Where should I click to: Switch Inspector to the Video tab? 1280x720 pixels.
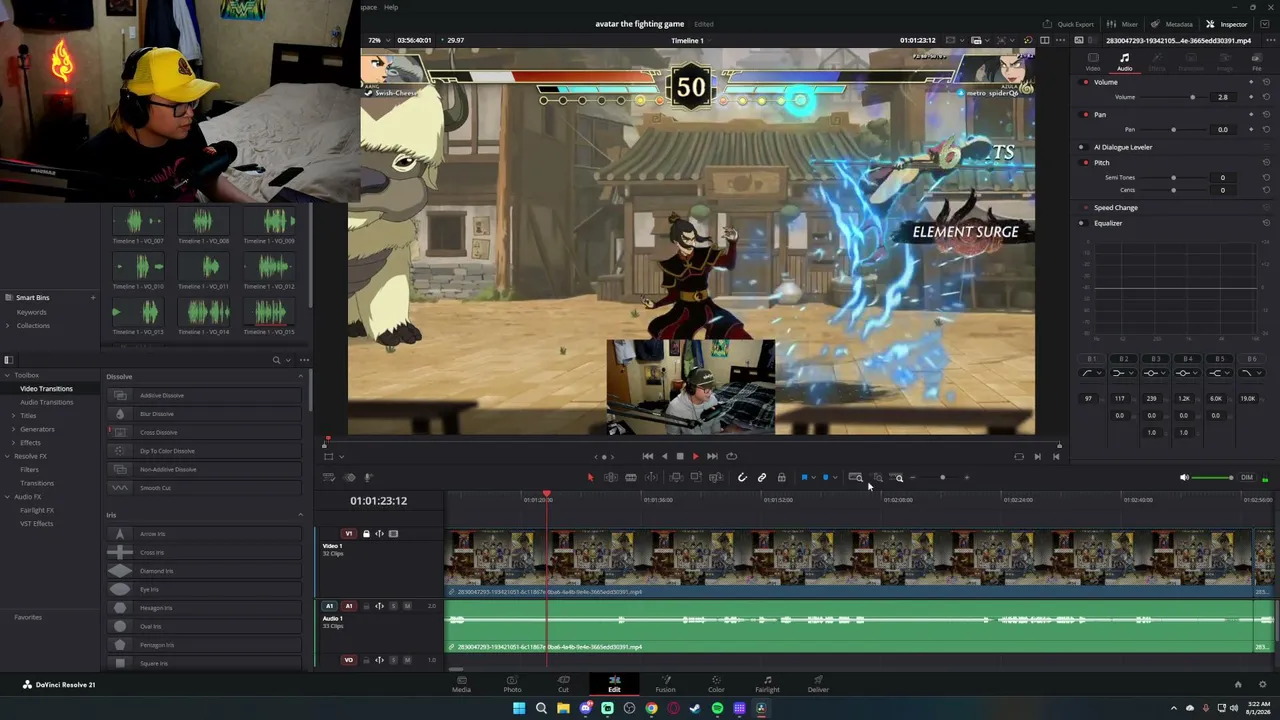[1093, 62]
